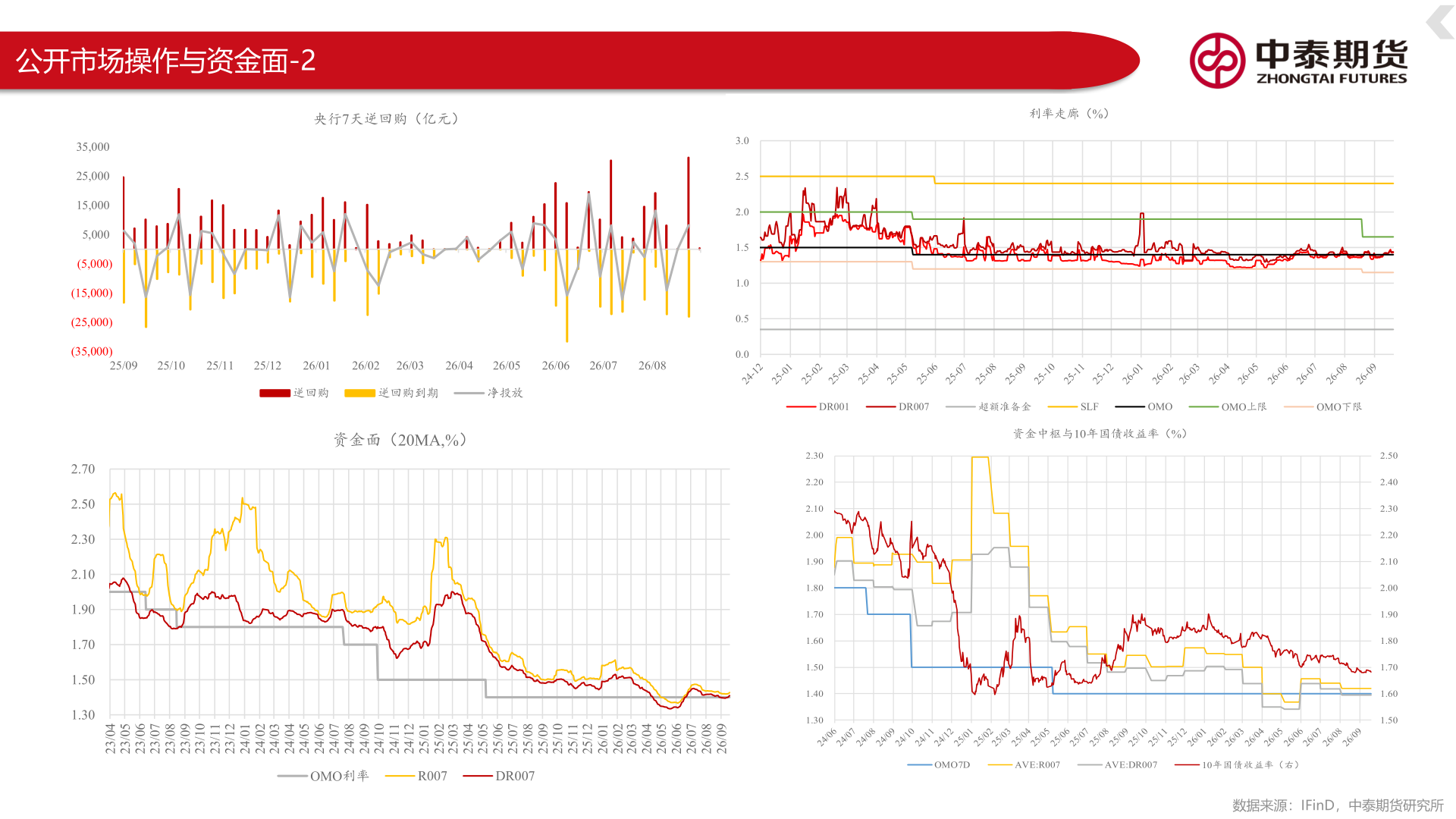The width and height of the screenshot is (1456, 819).
Task: Click the 10年国债收益率（右）legend entry
Action: tap(1238, 765)
